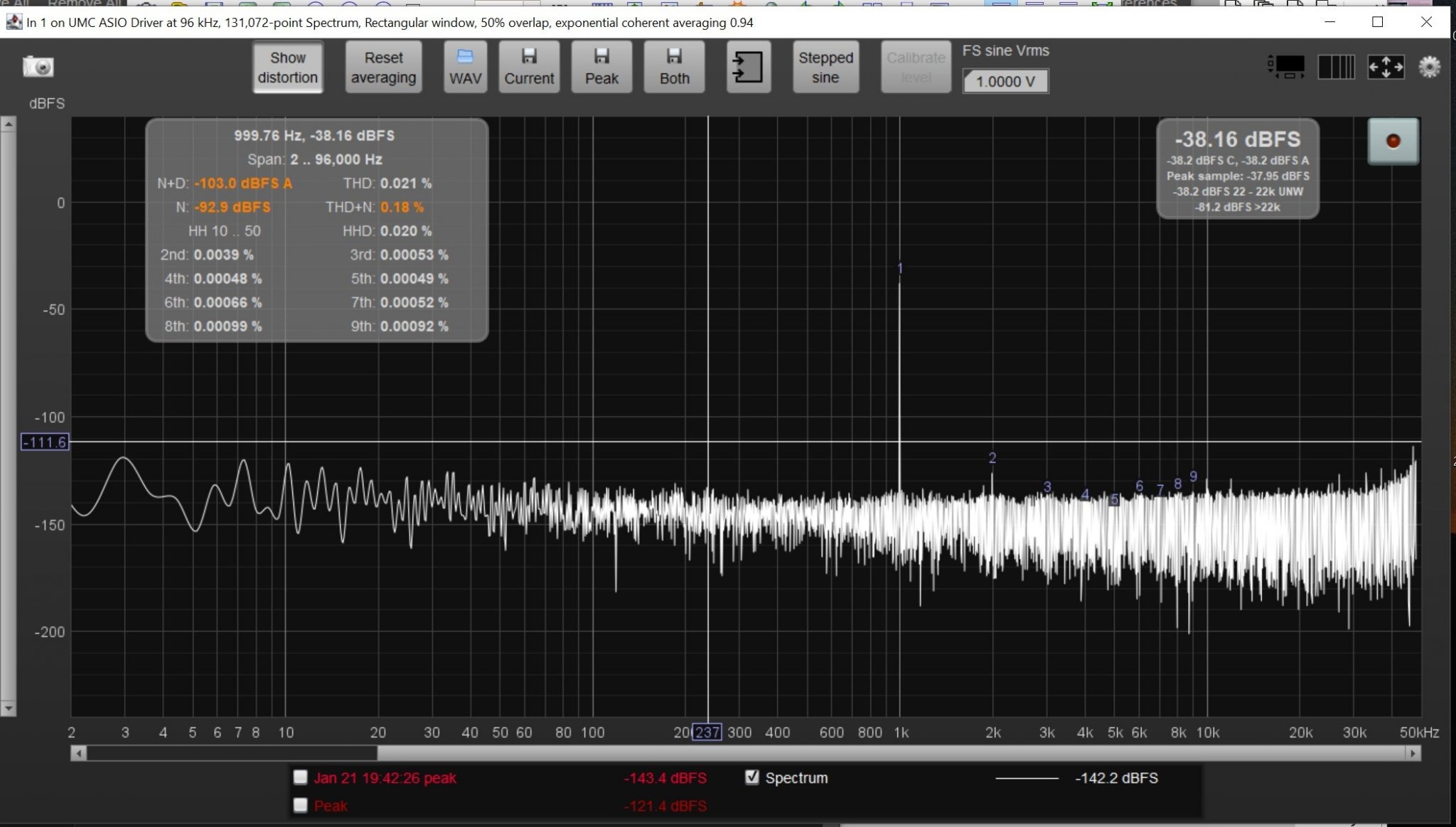Click THD 0.021 % value
The image size is (1456, 827).
click(x=406, y=183)
